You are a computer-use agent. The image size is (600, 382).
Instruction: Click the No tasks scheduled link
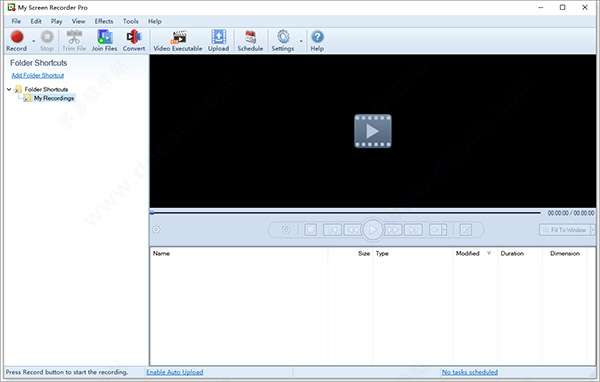pyautogui.click(x=470, y=372)
